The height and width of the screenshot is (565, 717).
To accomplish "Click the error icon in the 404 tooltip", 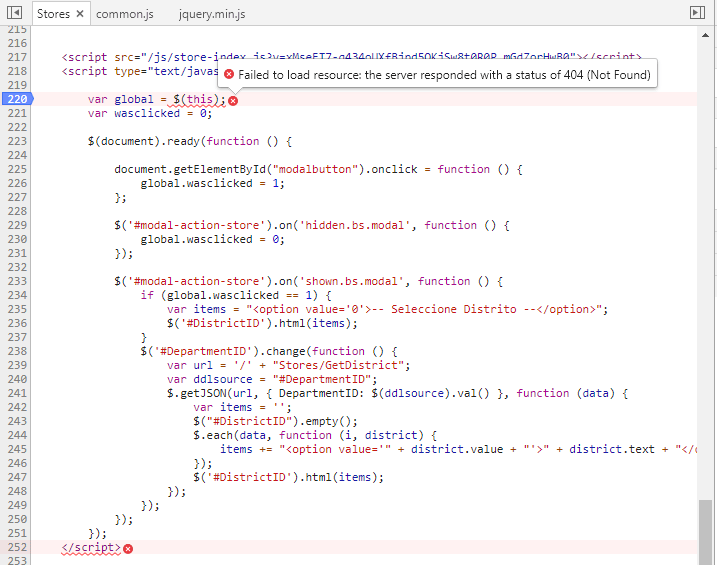I will (x=229, y=75).
